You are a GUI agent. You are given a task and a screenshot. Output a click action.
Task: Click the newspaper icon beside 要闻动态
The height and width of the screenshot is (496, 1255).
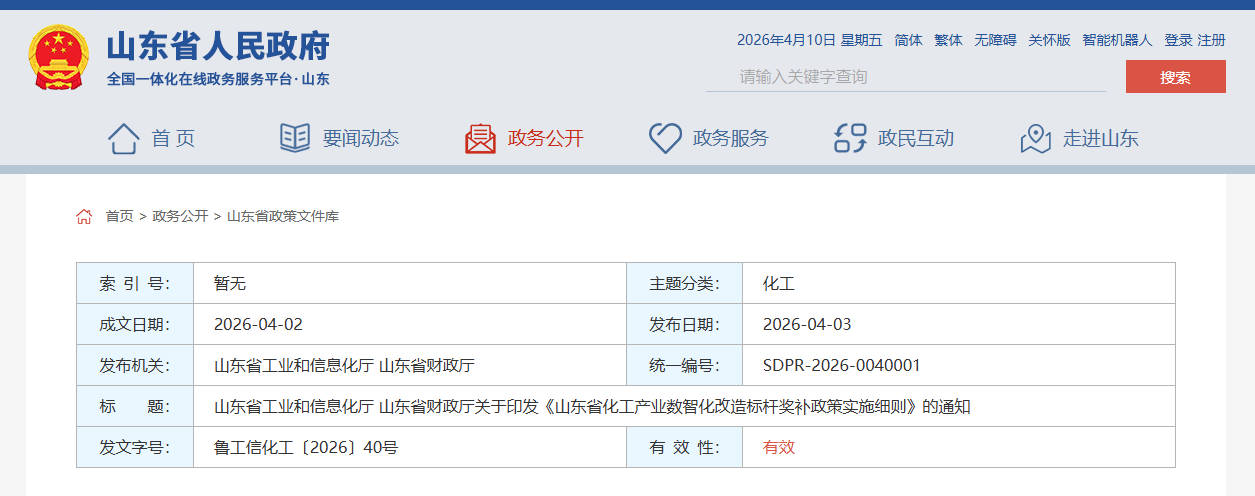pos(295,138)
